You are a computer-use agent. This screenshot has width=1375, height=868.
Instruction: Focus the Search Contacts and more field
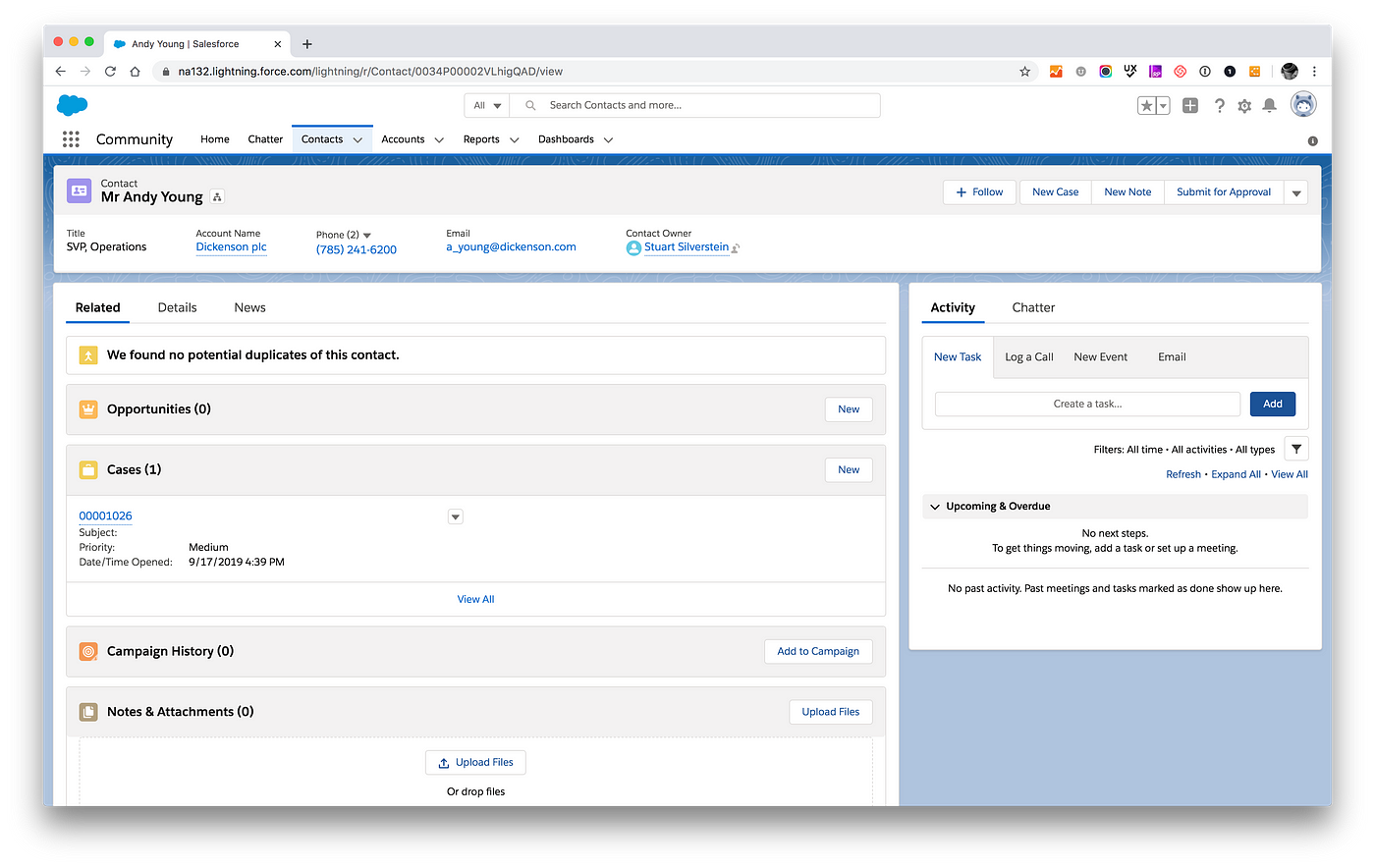pos(694,106)
